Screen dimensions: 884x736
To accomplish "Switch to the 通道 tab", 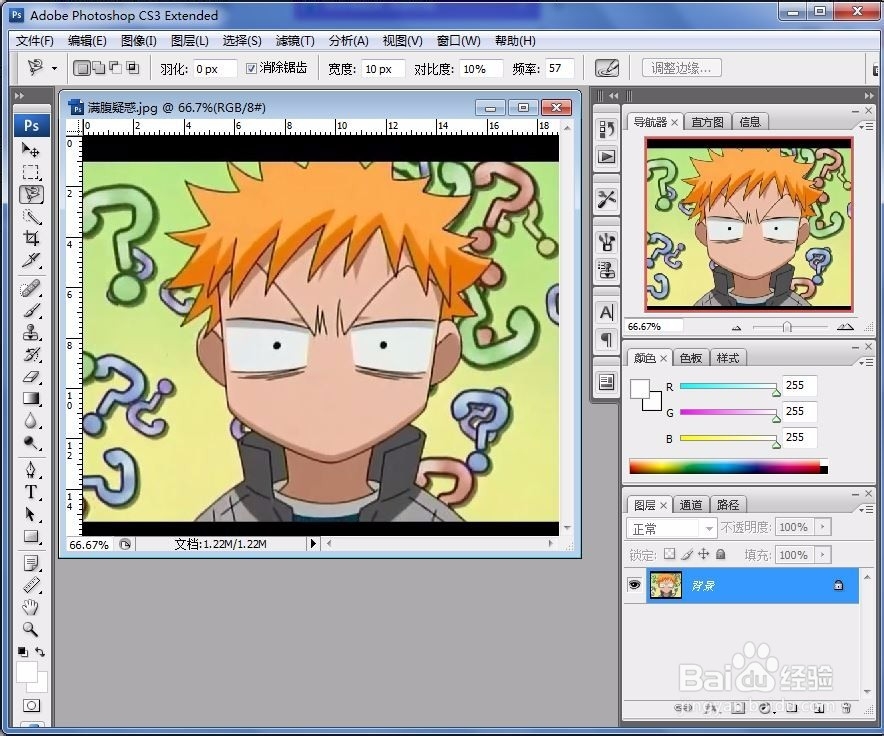I will point(691,505).
